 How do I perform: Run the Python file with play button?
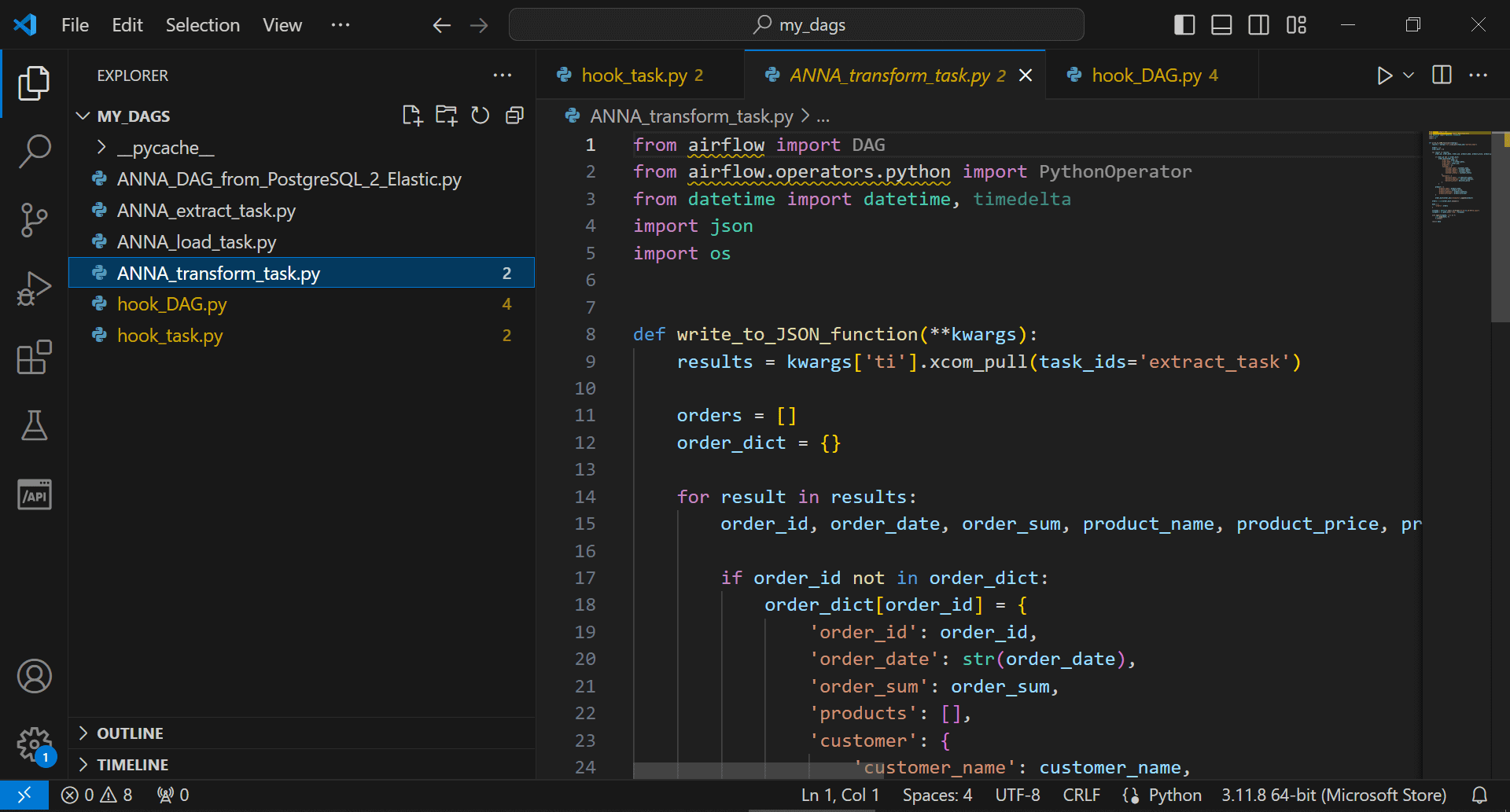coord(1384,75)
